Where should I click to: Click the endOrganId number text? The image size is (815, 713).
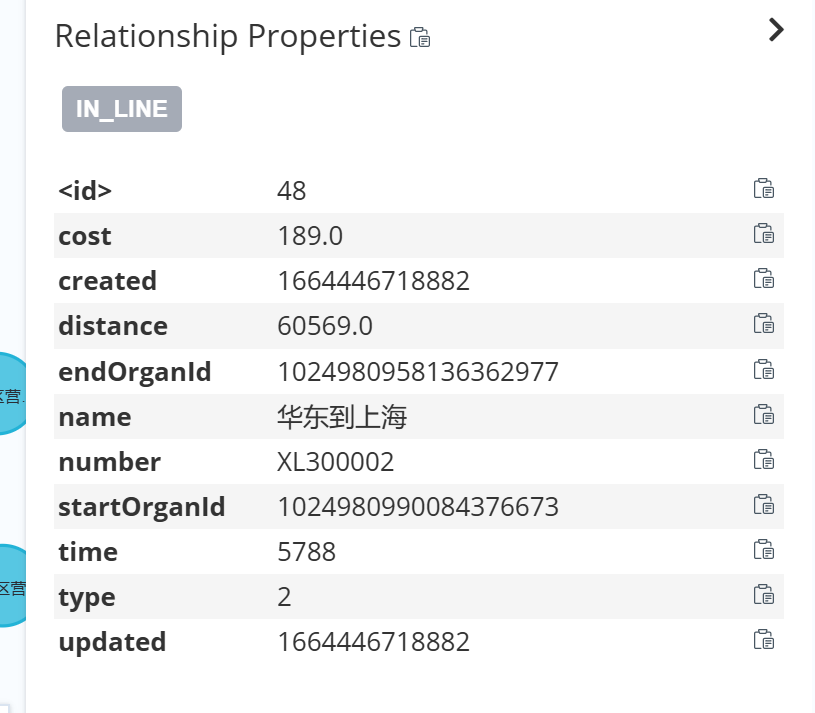(417, 372)
